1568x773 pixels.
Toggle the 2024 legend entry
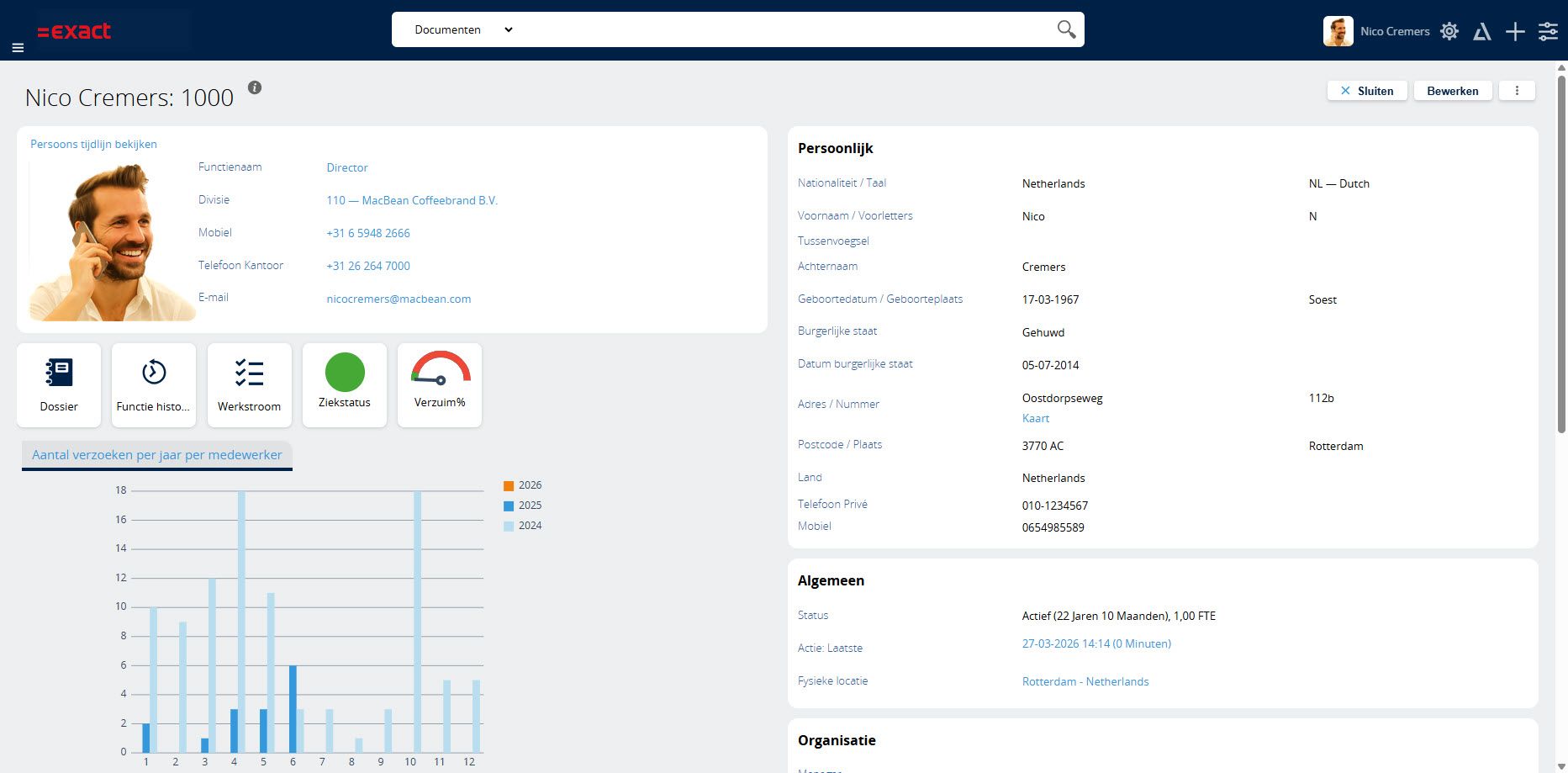click(523, 526)
